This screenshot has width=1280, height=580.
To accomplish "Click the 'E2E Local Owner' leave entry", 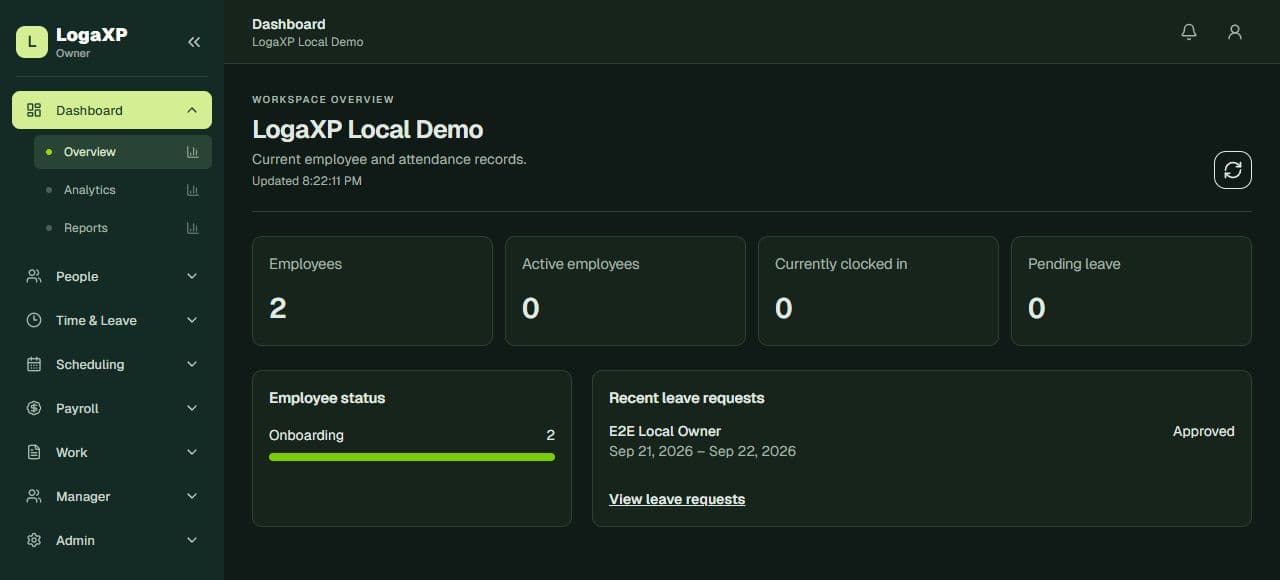I will [x=665, y=431].
